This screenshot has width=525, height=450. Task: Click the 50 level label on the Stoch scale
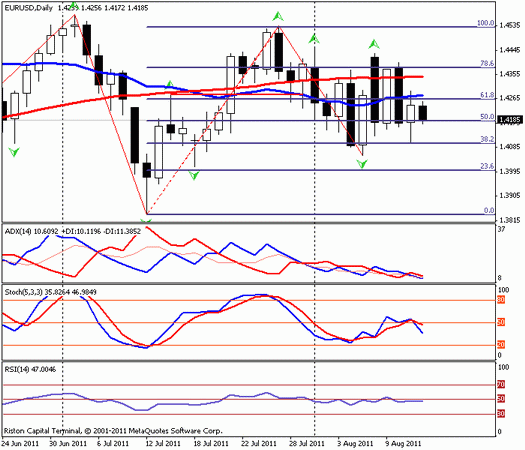(501, 322)
